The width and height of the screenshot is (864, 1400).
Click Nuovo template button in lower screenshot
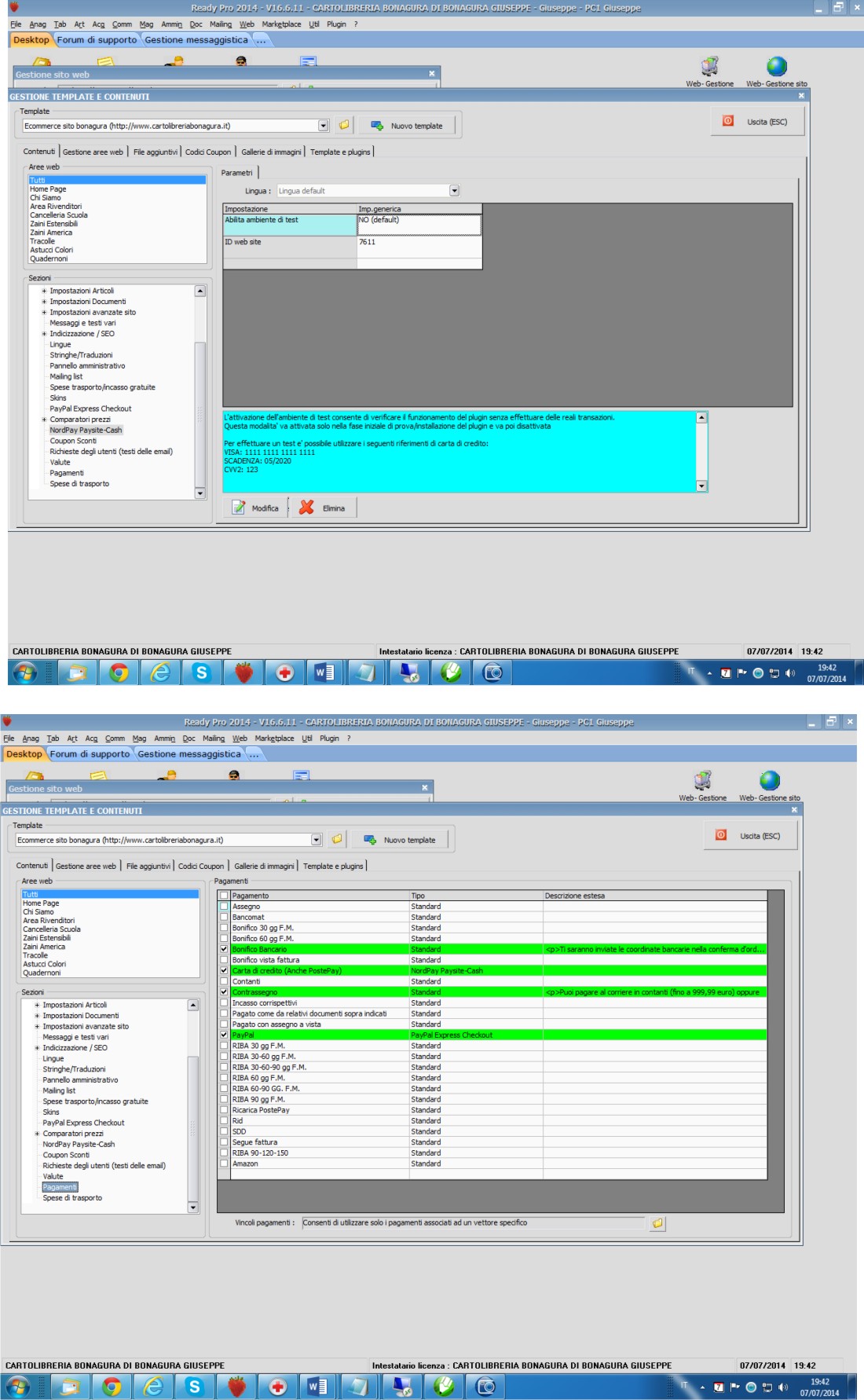point(400,840)
